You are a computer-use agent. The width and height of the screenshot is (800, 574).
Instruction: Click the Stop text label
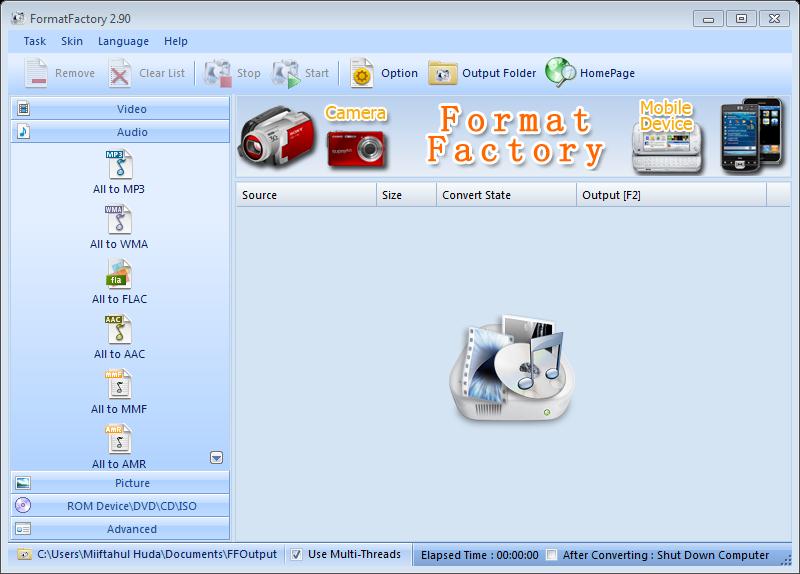pos(248,73)
